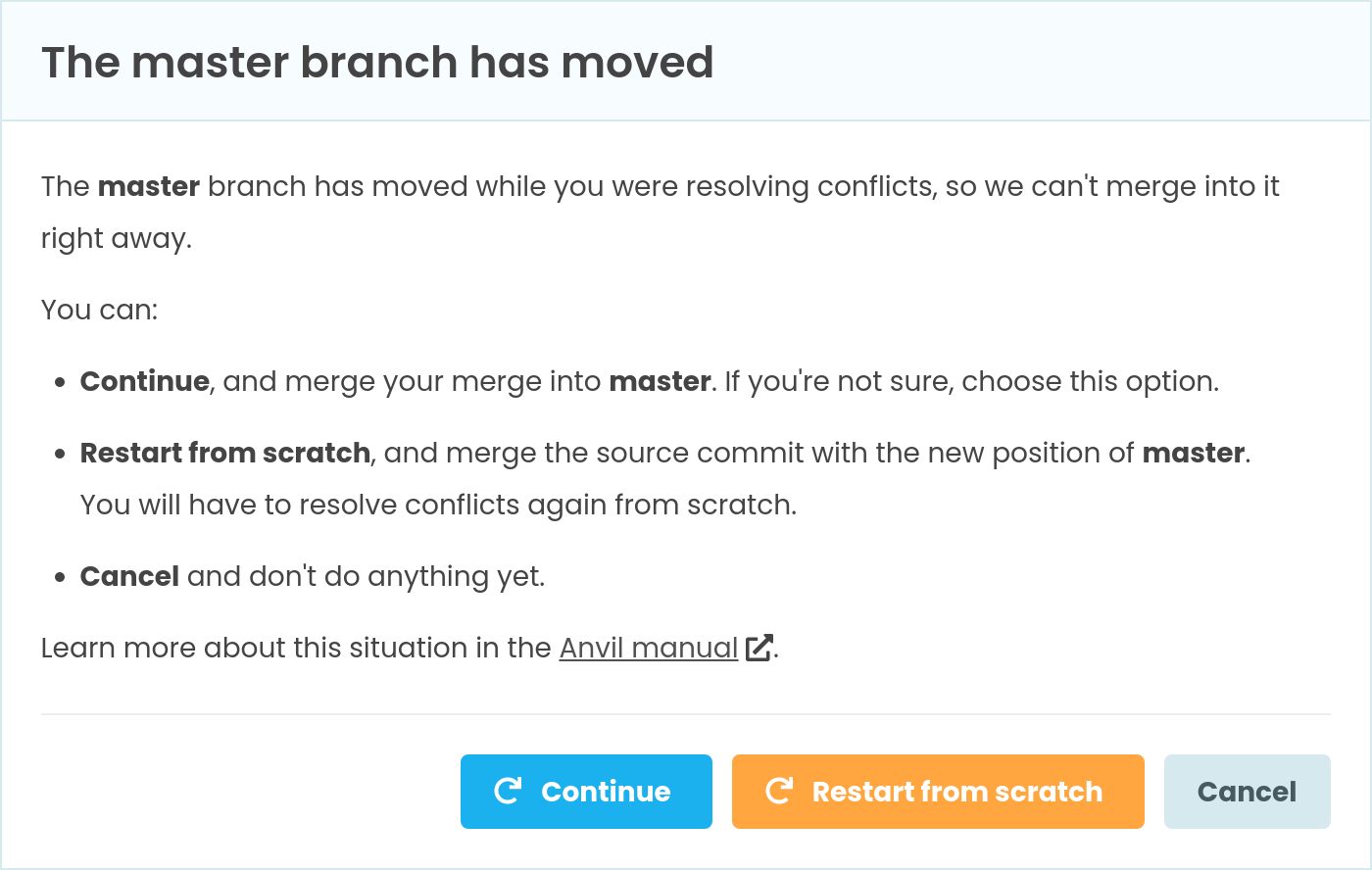Click bold 'master' in the opening sentence
Screen dimensions: 1372x870
[149, 186]
